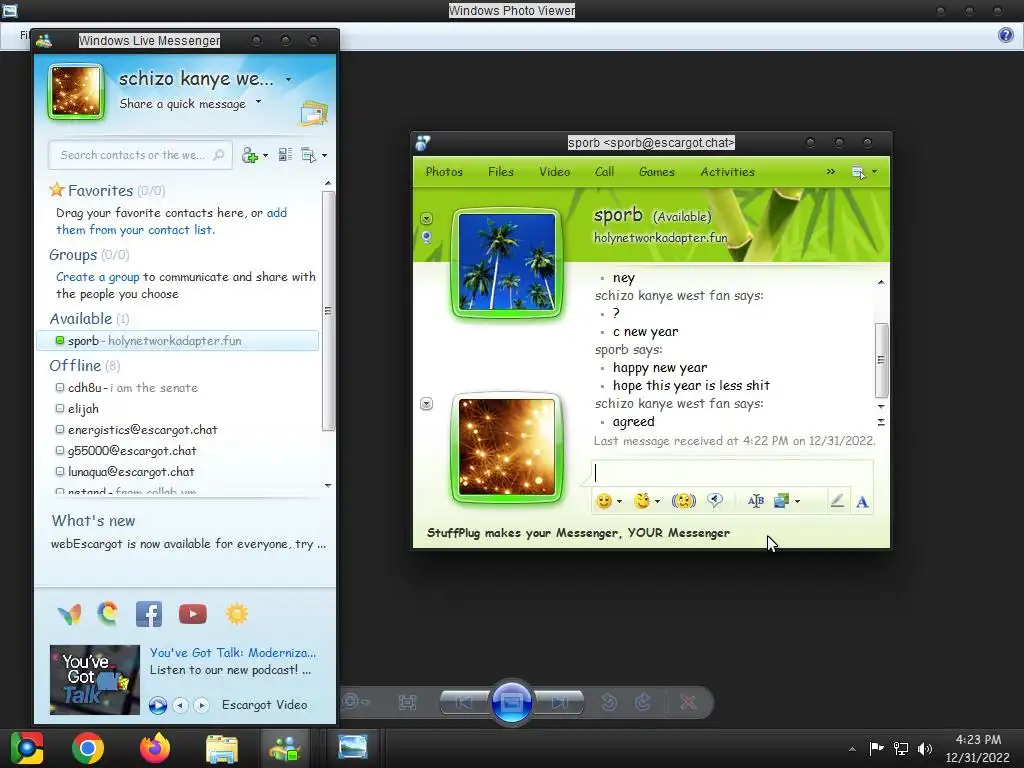Switch to handwriting pen mode
This screenshot has width=1024, height=768.
tap(837, 501)
